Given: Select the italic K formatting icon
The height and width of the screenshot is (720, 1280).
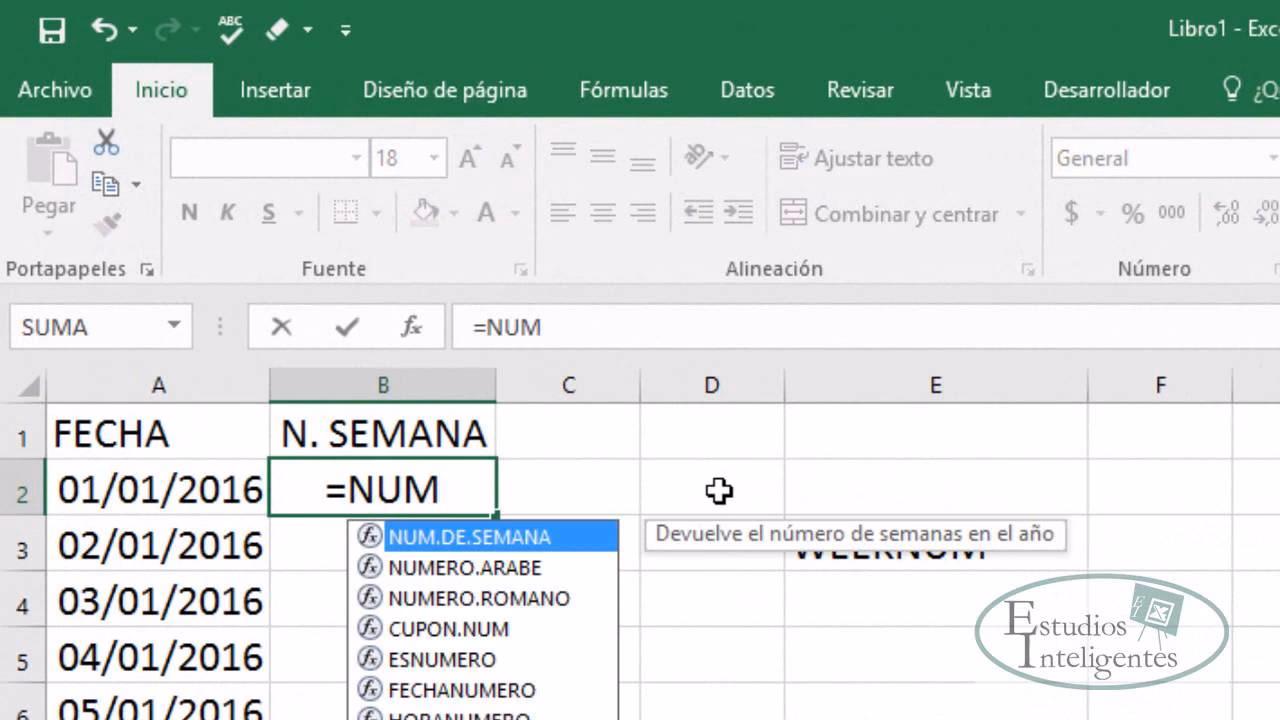Looking at the screenshot, I should point(227,212).
